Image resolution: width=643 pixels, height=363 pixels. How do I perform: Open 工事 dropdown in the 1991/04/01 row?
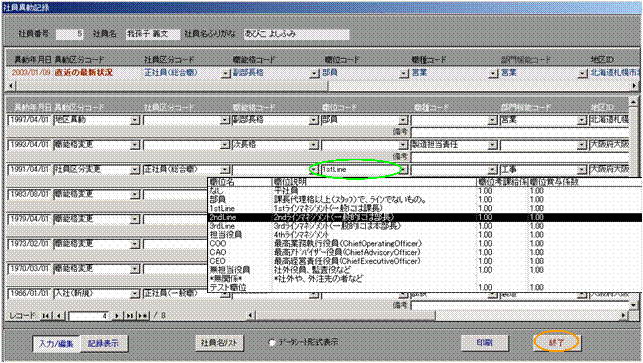[x=581, y=170]
